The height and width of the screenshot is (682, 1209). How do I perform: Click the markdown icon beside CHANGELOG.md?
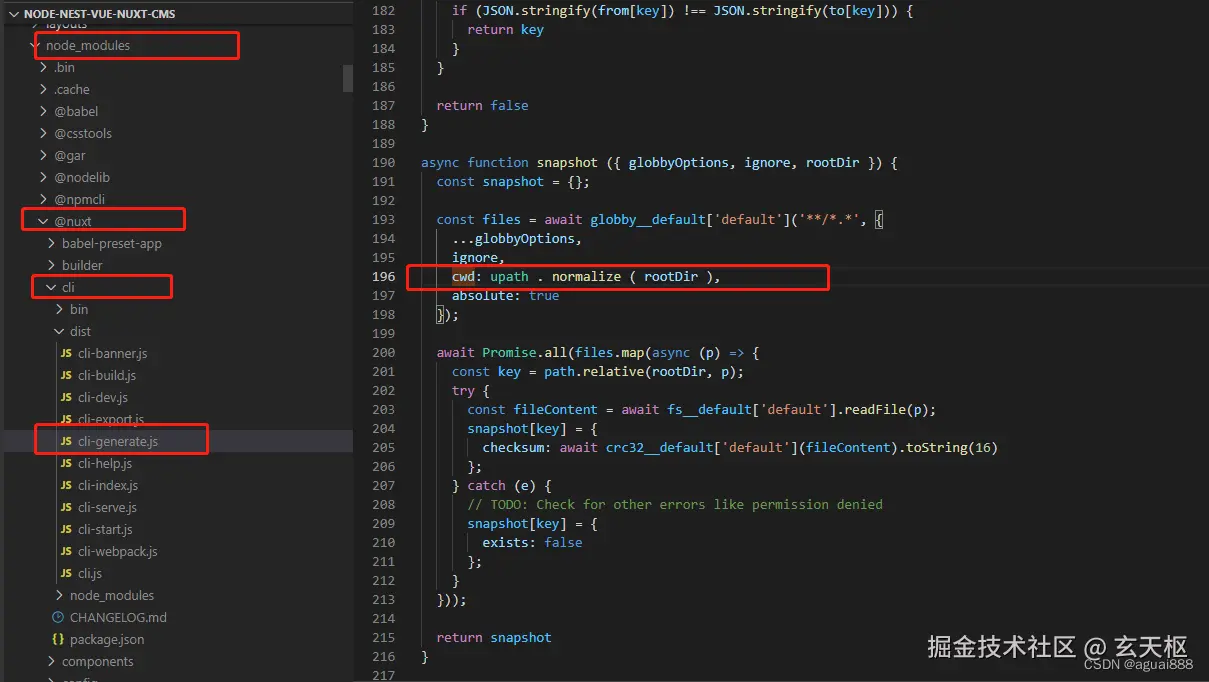[x=58, y=617]
